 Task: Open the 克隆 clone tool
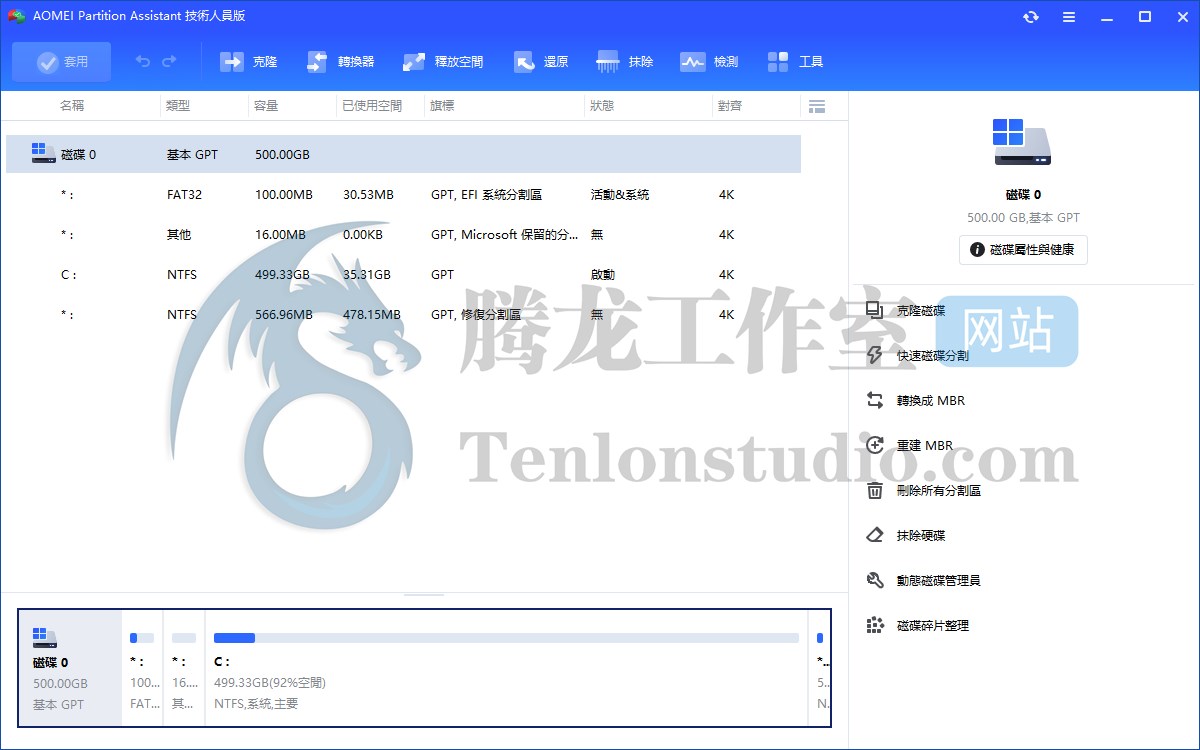coord(249,62)
